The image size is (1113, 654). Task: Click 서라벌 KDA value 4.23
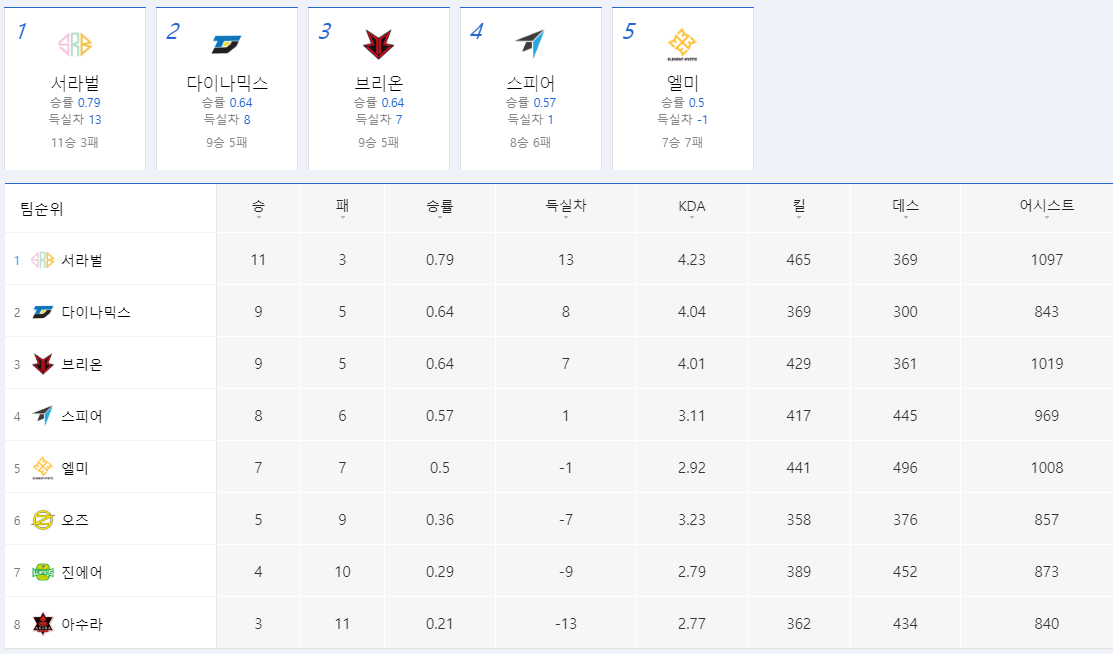coord(691,260)
